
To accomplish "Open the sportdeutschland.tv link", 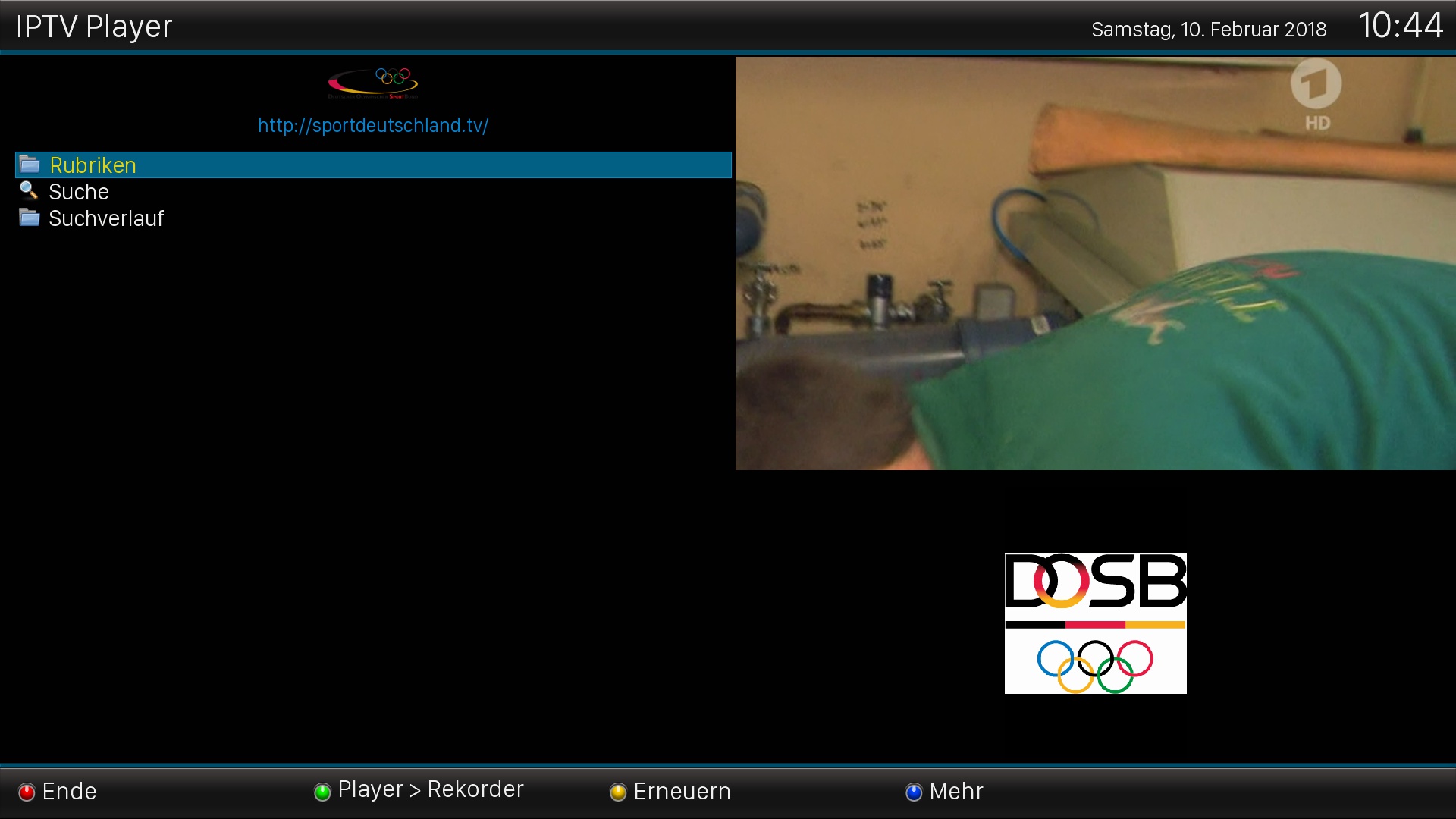I will click(x=373, y=125).
